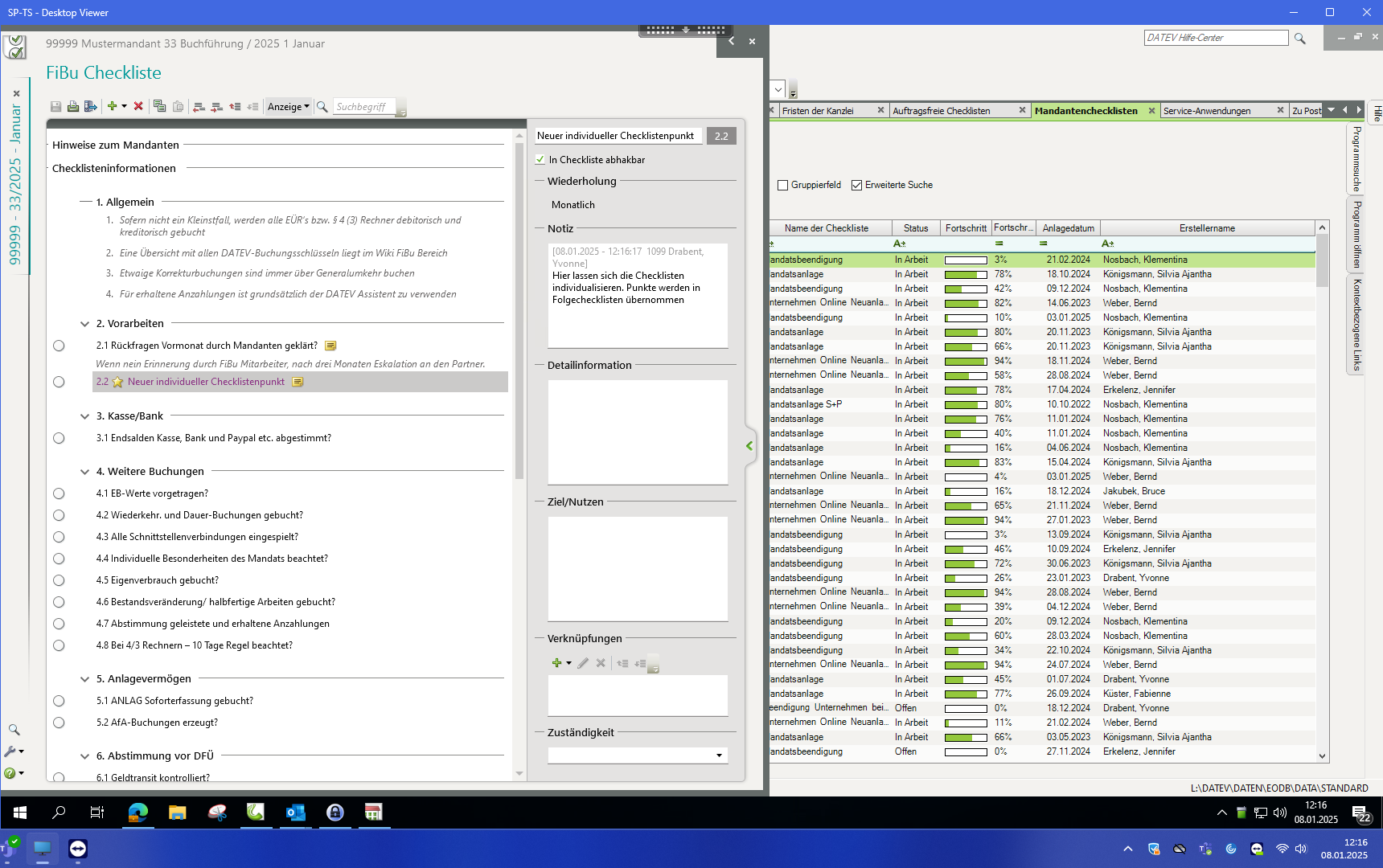
Task: Switch to the 'Fristen der Kanzlei' tab
Action: point(818,111)
